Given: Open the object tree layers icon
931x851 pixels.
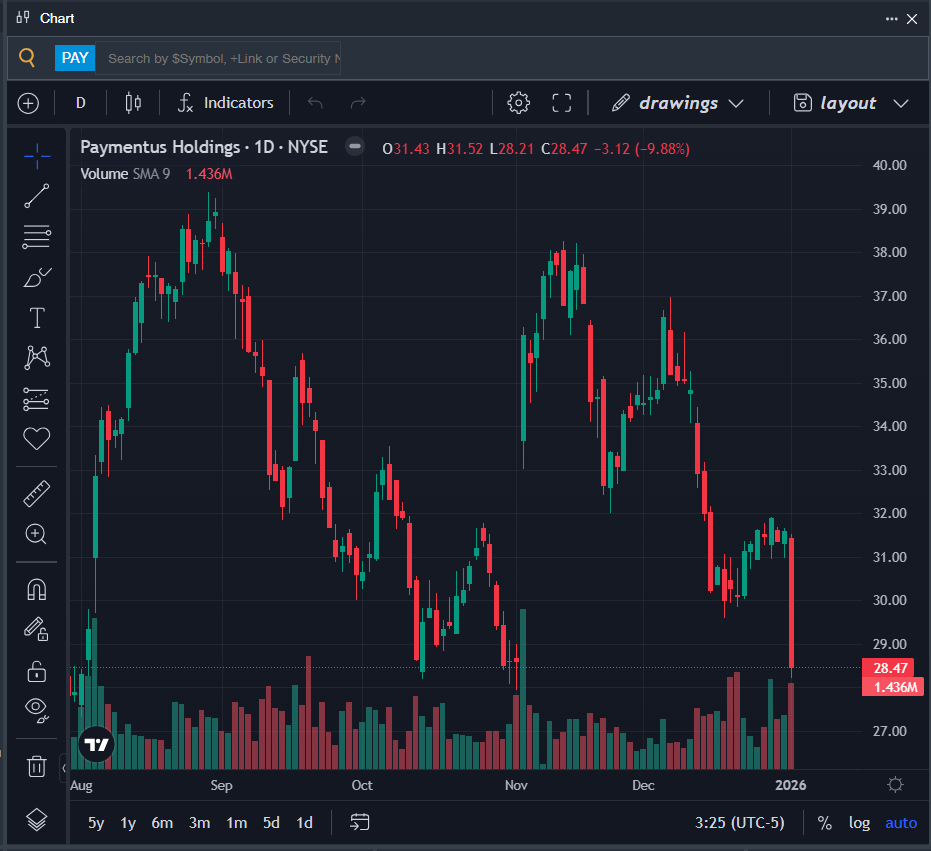Looking at the screenshot, I should click(37, 820).
